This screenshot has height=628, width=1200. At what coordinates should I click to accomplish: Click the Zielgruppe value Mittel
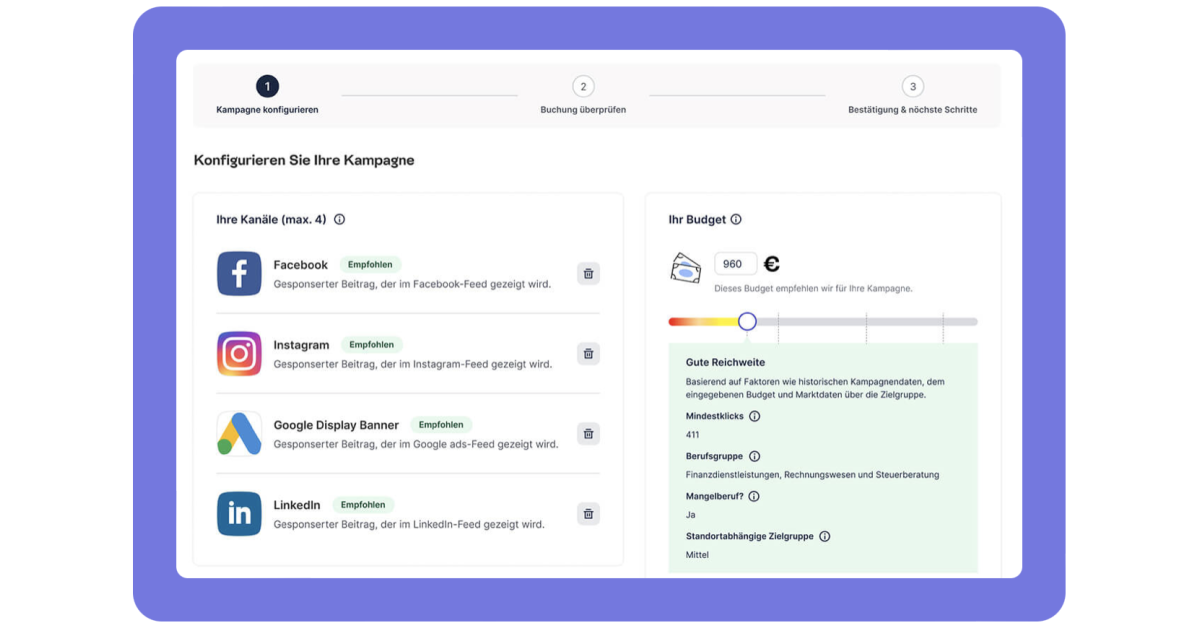click(697, 555)
